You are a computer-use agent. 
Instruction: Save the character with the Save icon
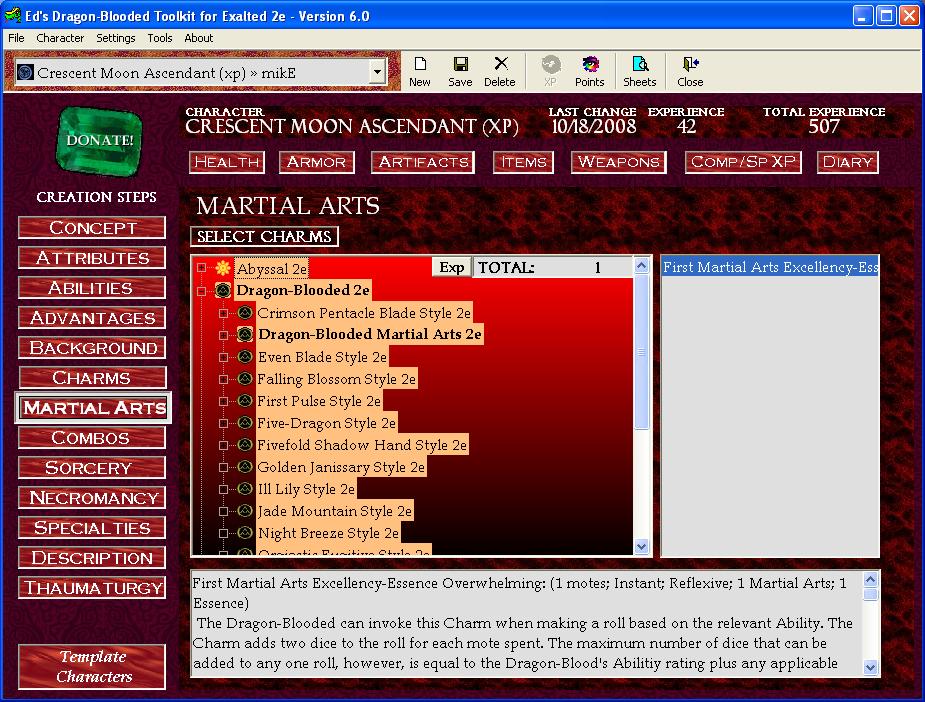tap(460, 64)
